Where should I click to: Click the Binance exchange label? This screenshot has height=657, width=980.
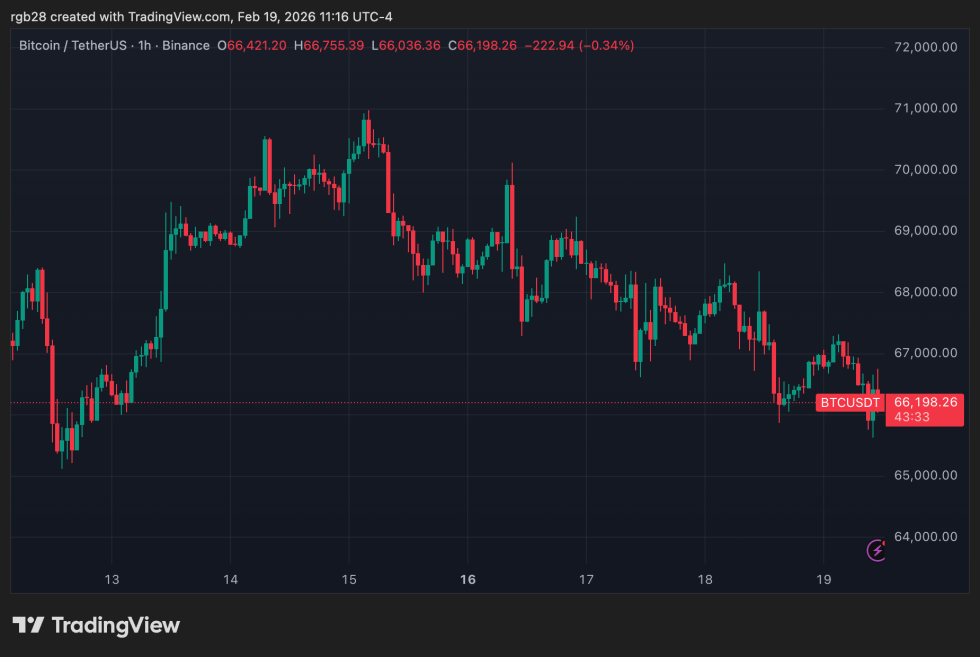[x=186, y=45]
